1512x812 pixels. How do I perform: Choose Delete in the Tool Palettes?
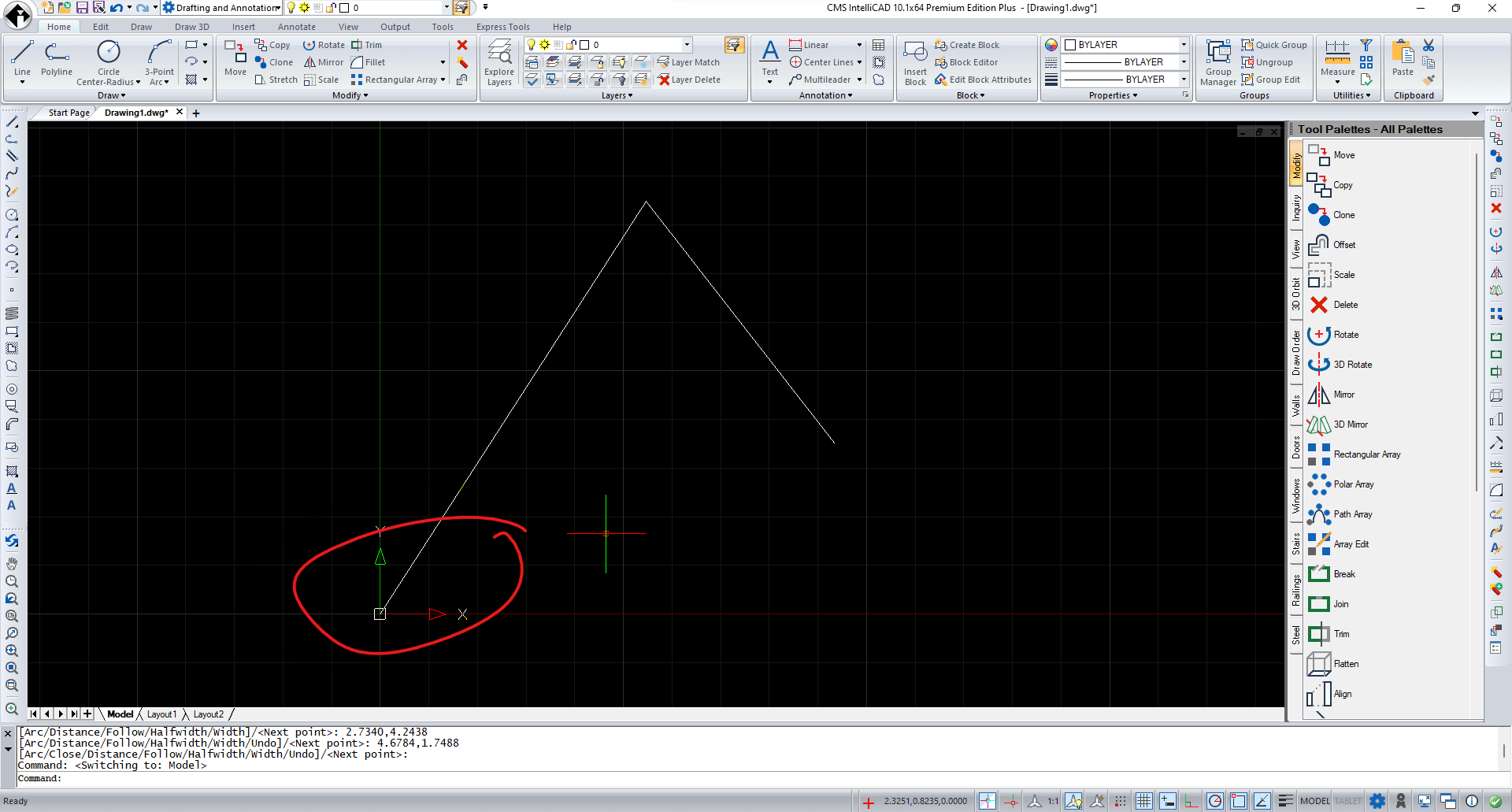point(1332,305)
